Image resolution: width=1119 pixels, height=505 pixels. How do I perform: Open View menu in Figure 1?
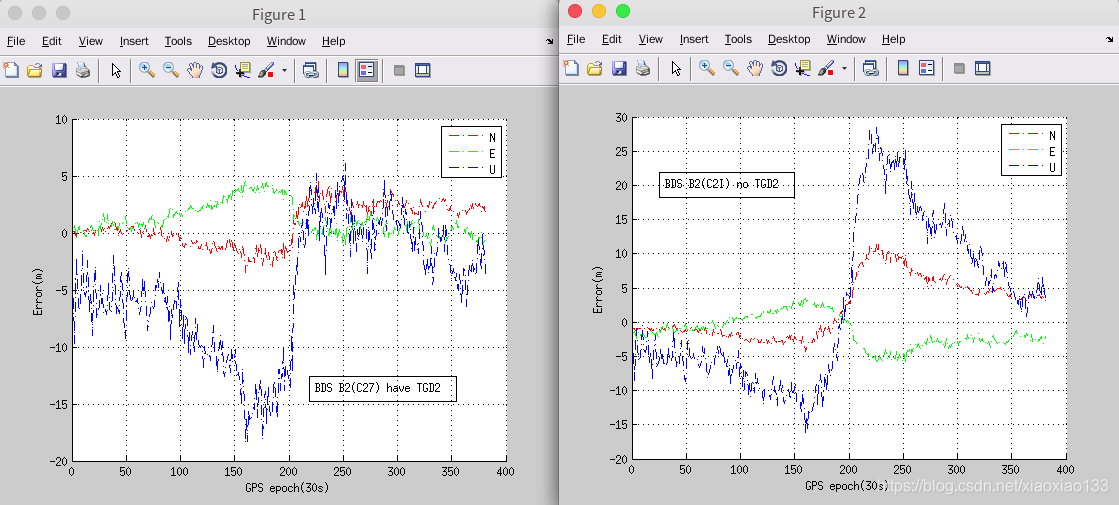91,41
